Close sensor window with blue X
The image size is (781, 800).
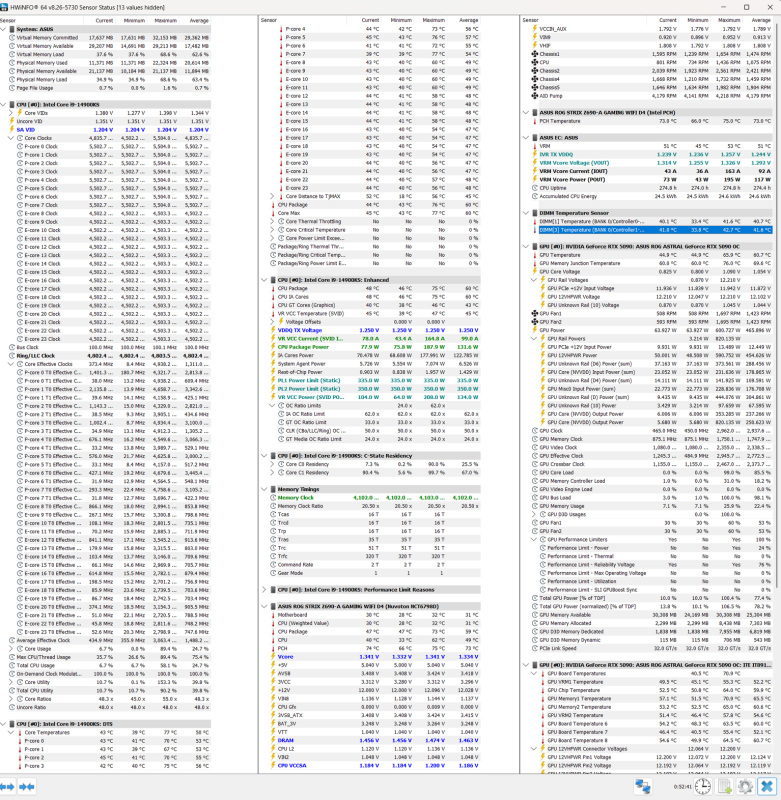(767, 787)
